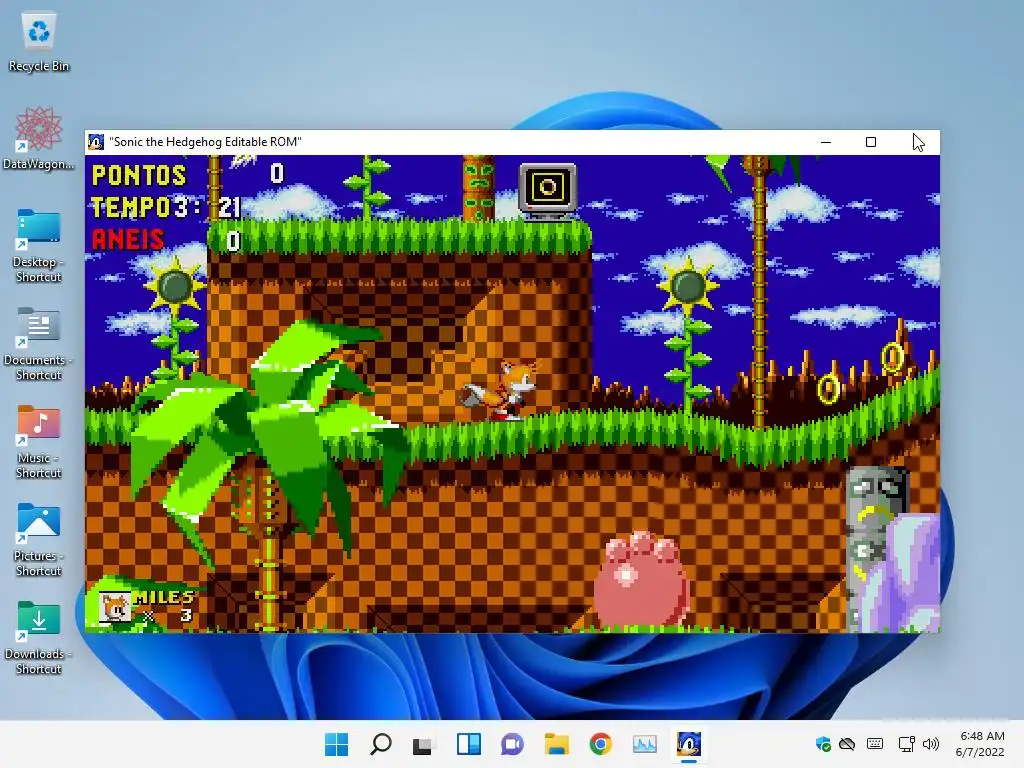Open the DataWagon desktop shortcut
Screen dimensions: 1024x768
pyautogui.click(x=39, y=138)
